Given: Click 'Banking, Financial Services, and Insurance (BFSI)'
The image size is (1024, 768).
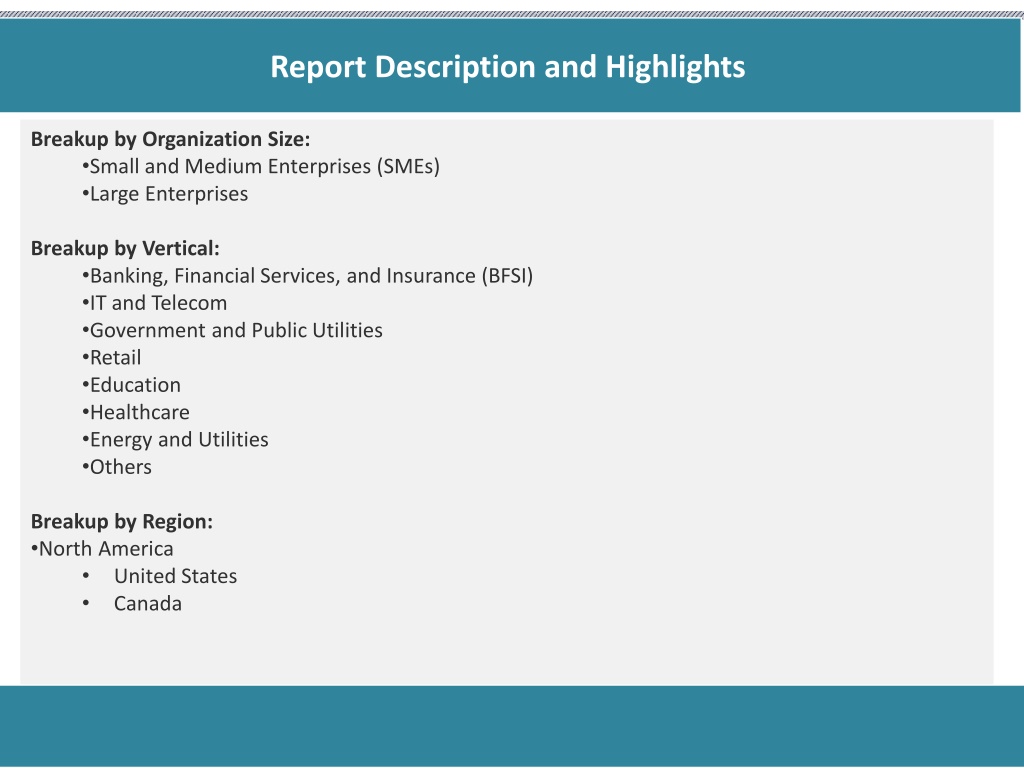Looking at the screenshot, I should click(x=308, y=276).
